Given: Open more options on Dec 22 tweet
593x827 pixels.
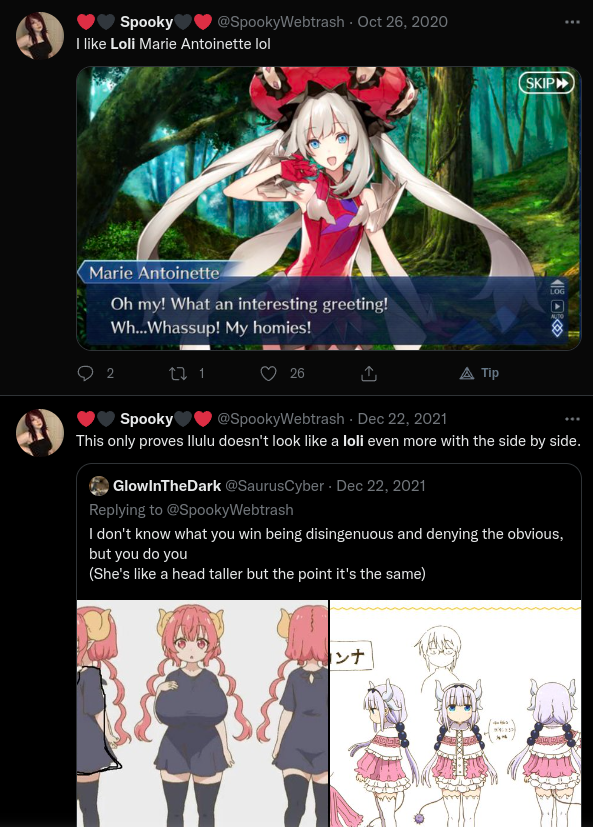Looking at the screenshot, I should pyautogui.click(x=572, y=419).
